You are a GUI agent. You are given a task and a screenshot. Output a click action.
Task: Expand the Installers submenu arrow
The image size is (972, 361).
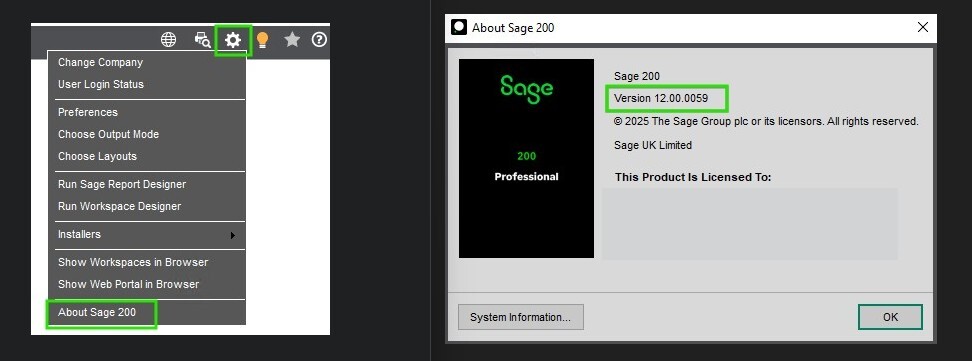pyautogui.click(x=232, y=235)
